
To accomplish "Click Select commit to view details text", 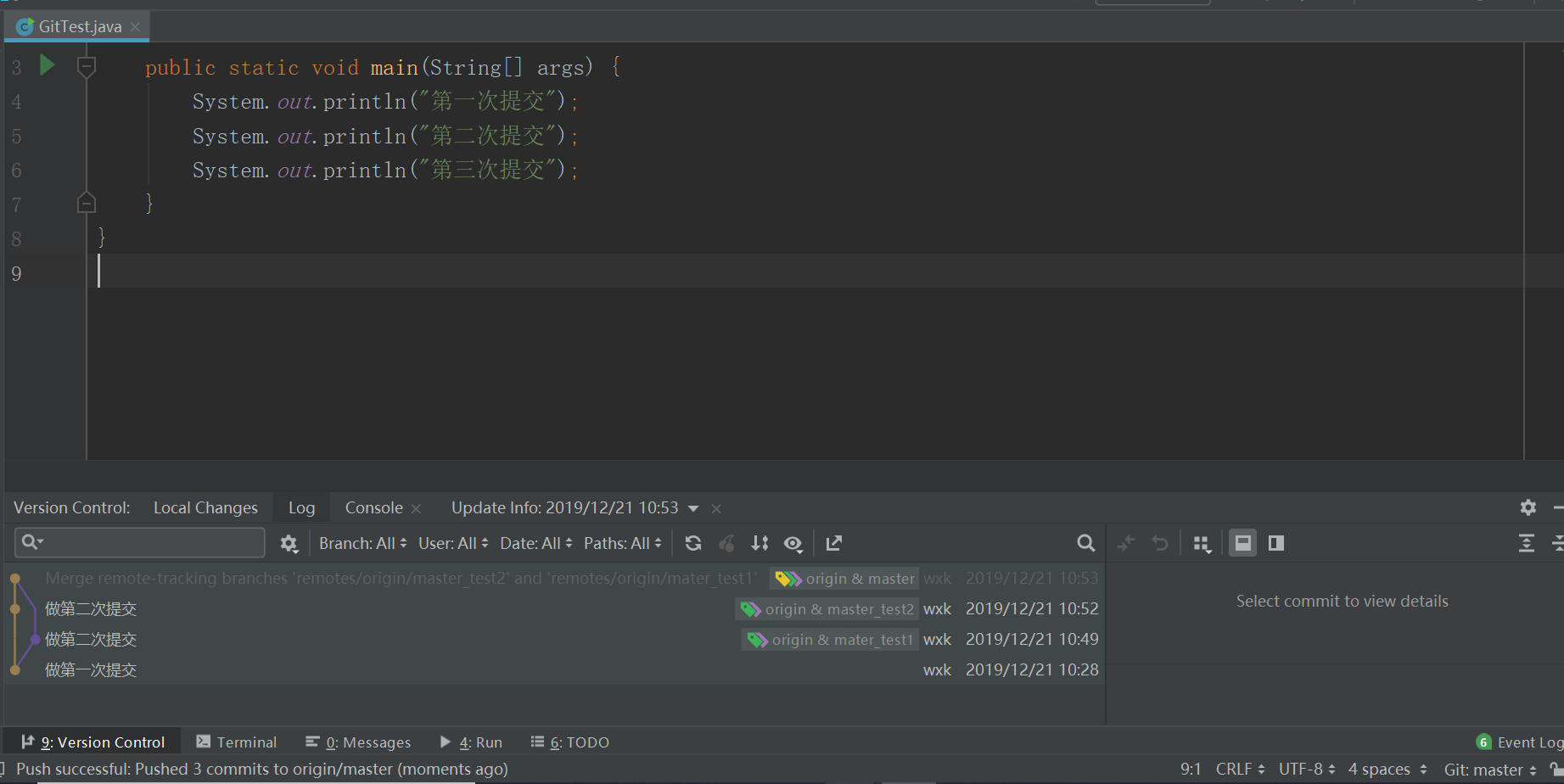I will [1342, 601].
